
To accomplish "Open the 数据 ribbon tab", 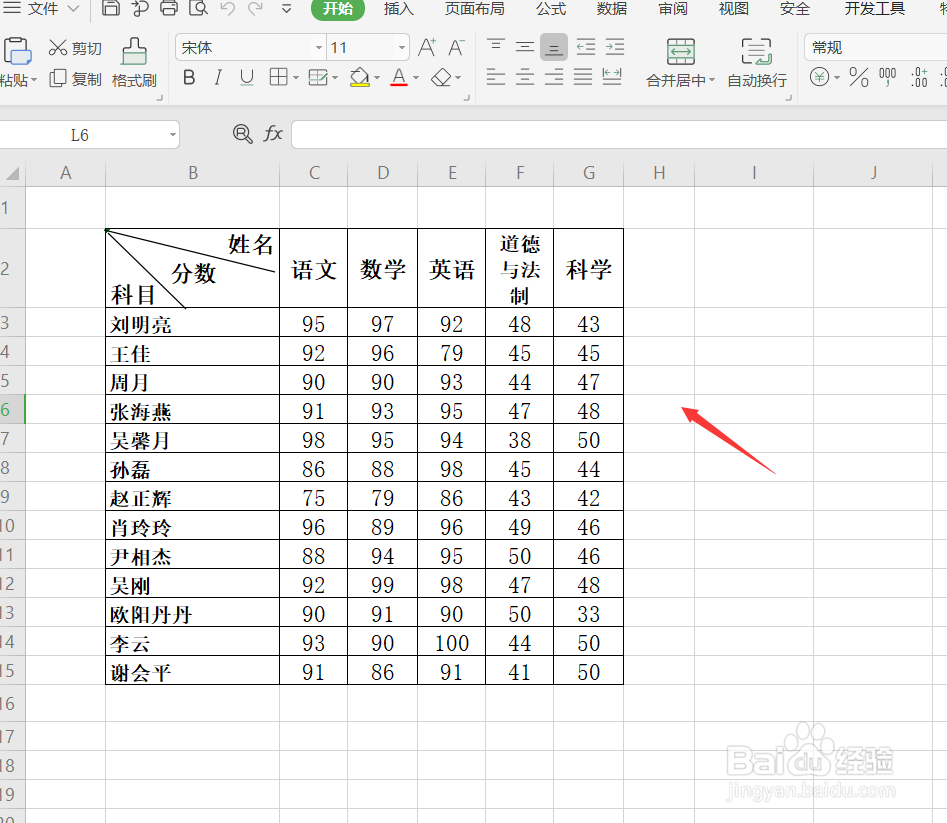I will coord(611,9).
